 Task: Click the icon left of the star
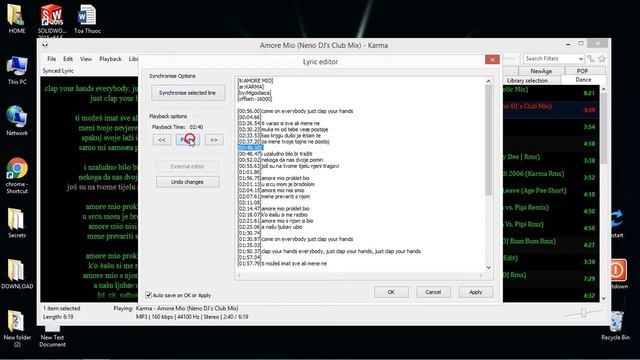pyautogui.click(x=591, y=59)
